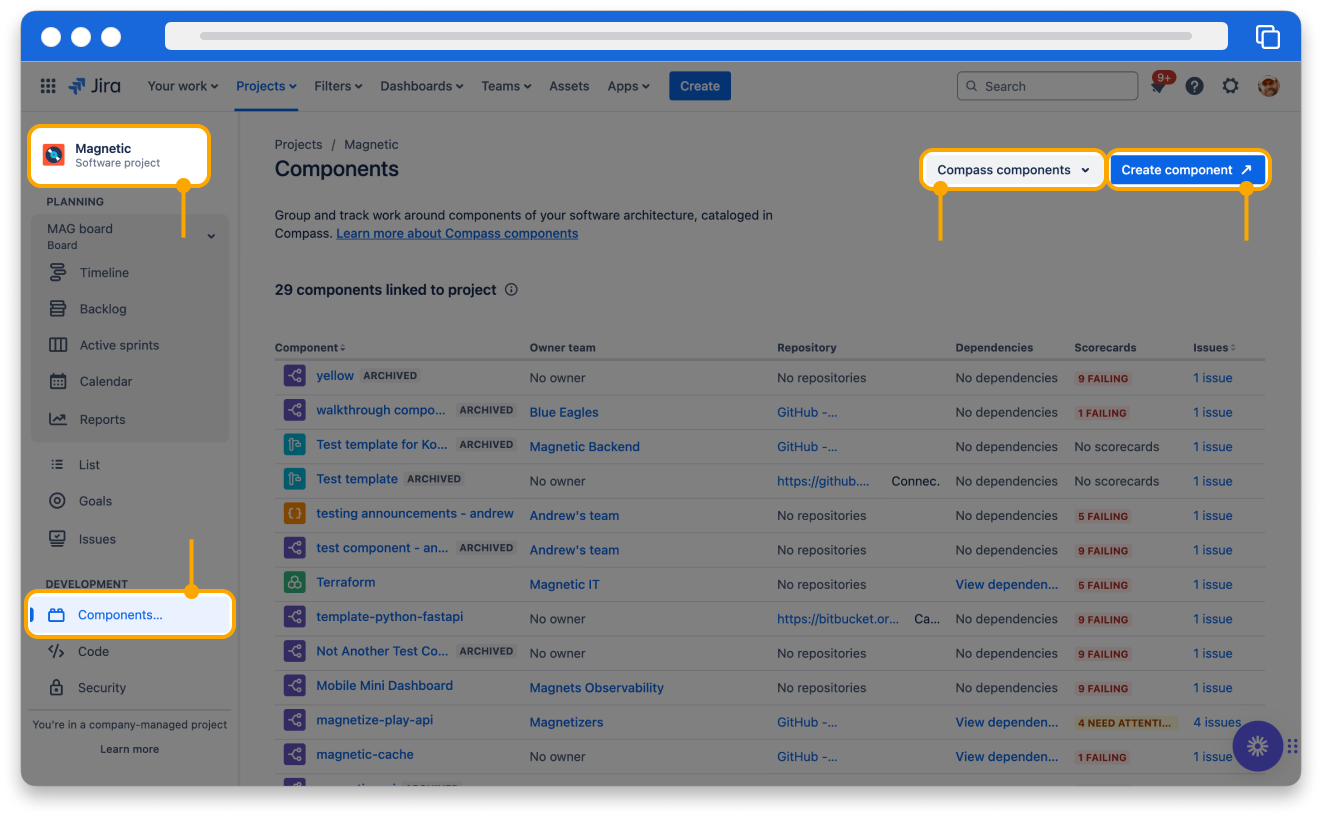Open the https://bitbucket.or... repository link

click(x=838, y=619)
